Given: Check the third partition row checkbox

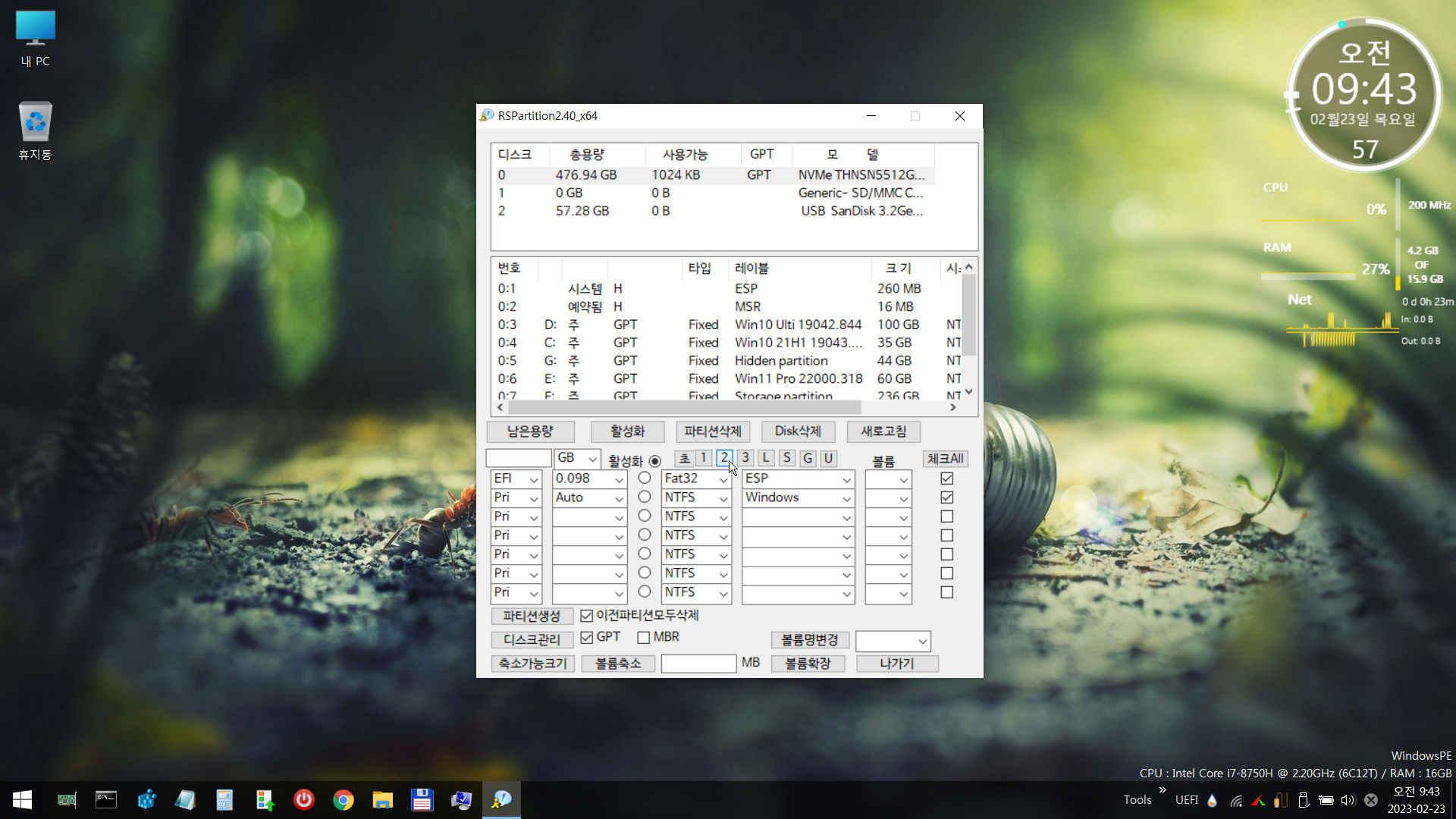Looking at the screenshot, I should 946,516.
